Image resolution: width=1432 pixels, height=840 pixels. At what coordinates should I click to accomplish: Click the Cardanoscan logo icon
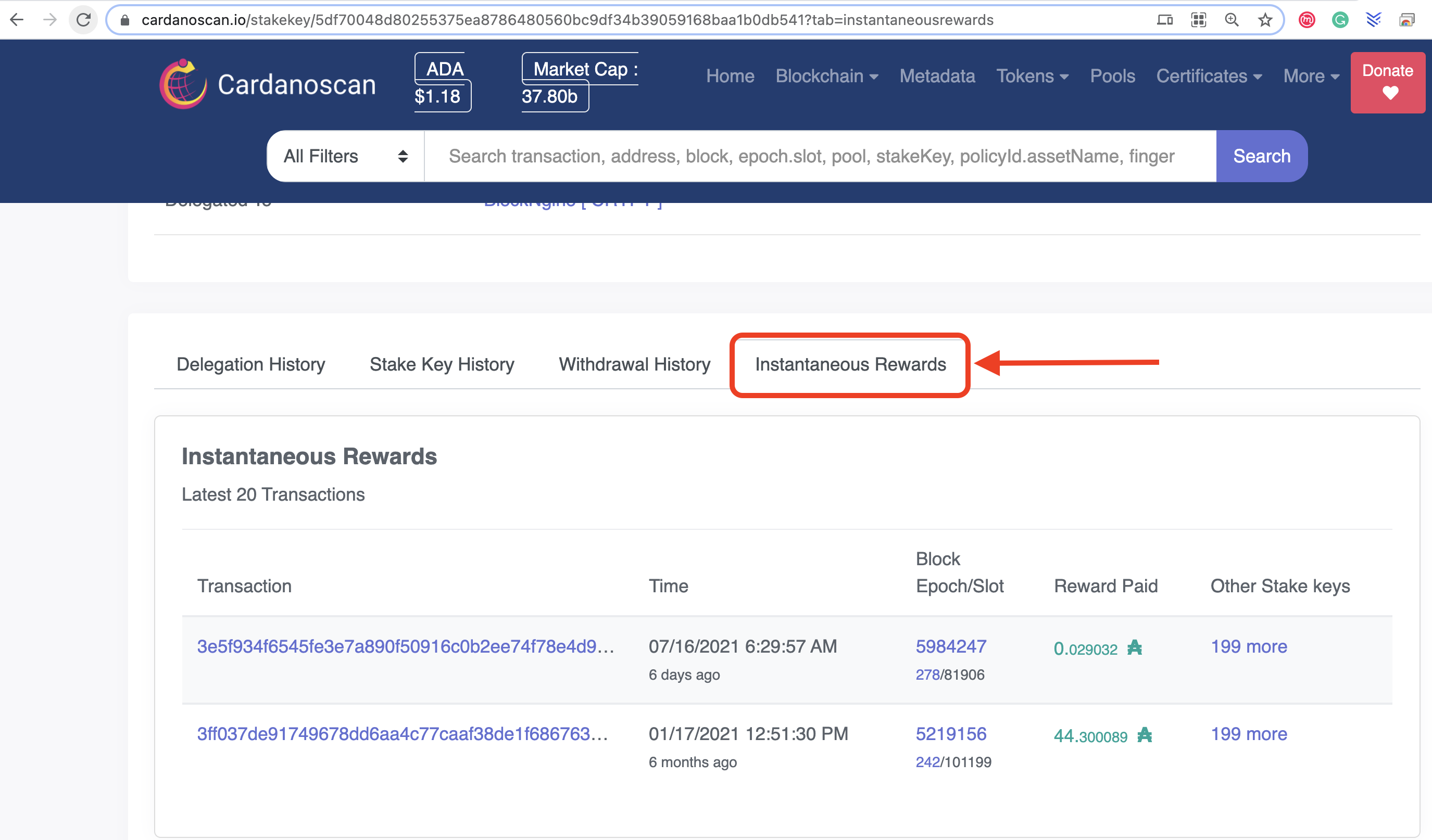coord(183,84)
